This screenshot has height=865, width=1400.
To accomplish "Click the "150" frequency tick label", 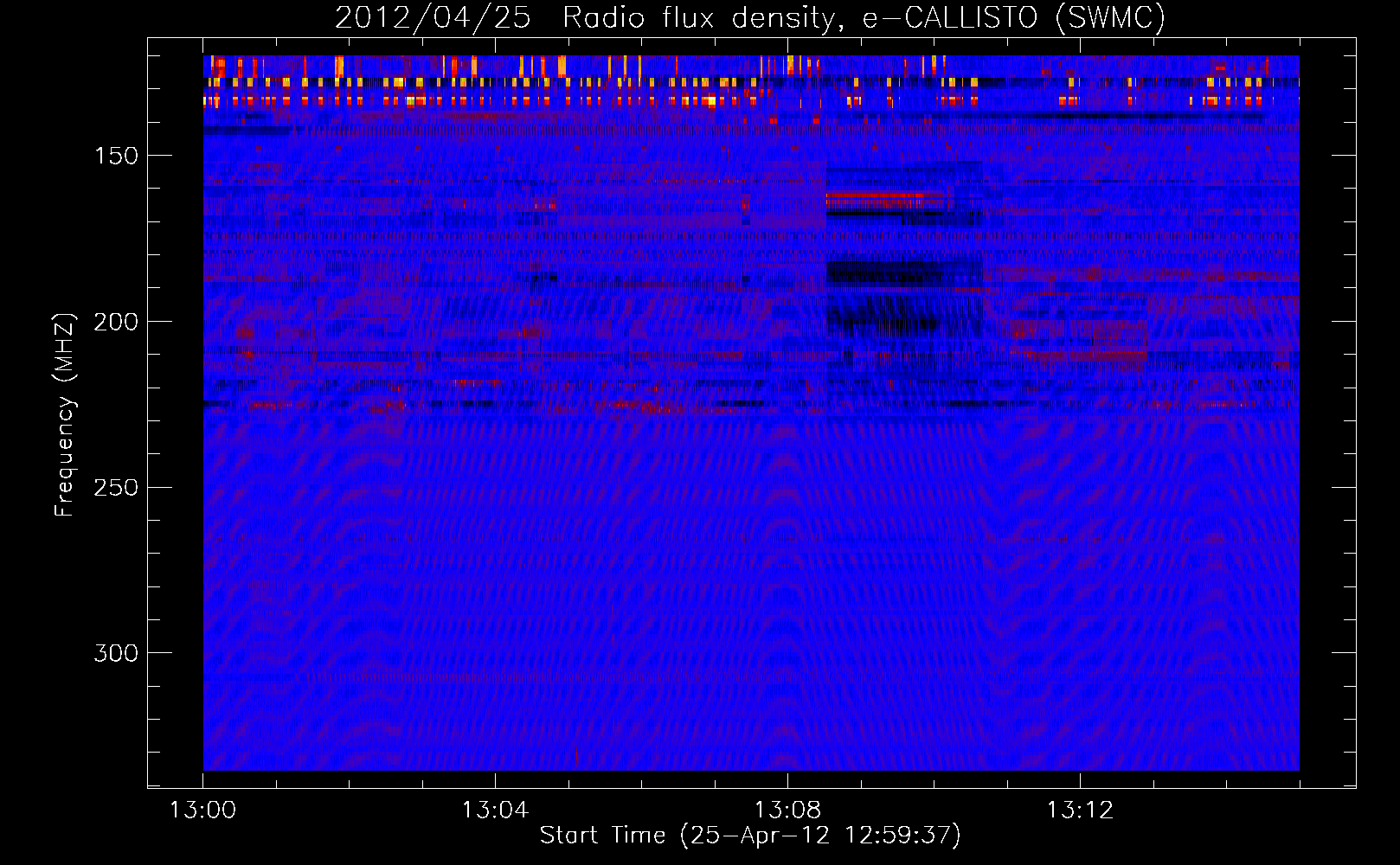I will [116, 156].
